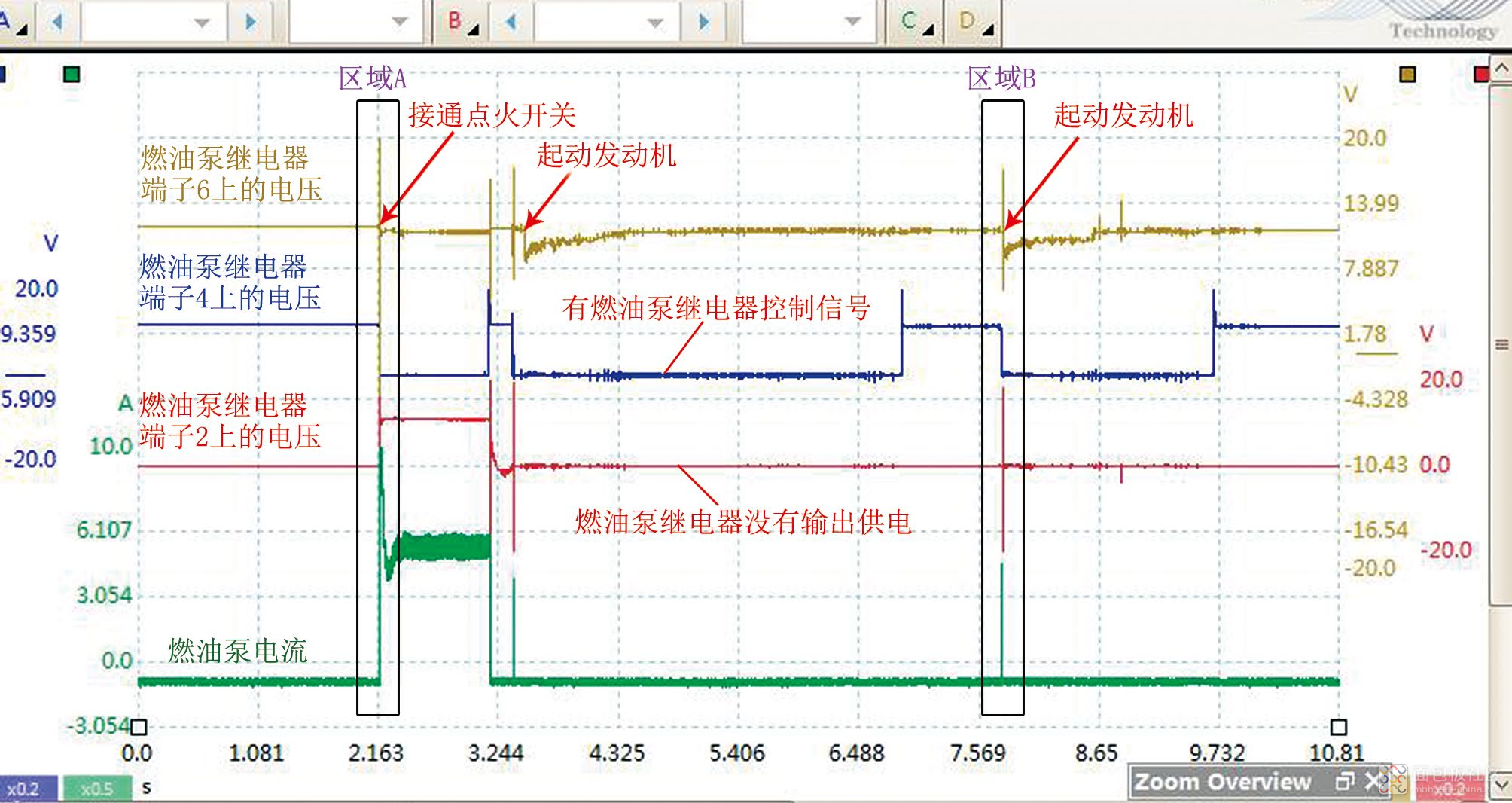Close the Zoom Overview panel
The height and width of the screenshot is (803, 1512).
tap(1373, 782)
